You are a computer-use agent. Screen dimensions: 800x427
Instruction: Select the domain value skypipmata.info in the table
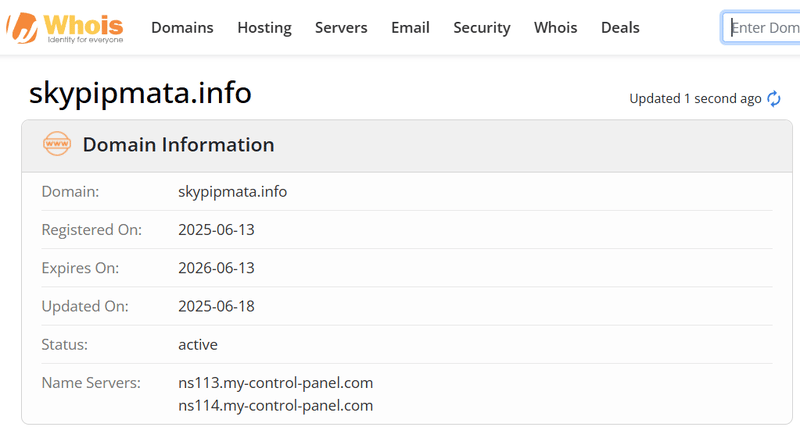(233, 191)
